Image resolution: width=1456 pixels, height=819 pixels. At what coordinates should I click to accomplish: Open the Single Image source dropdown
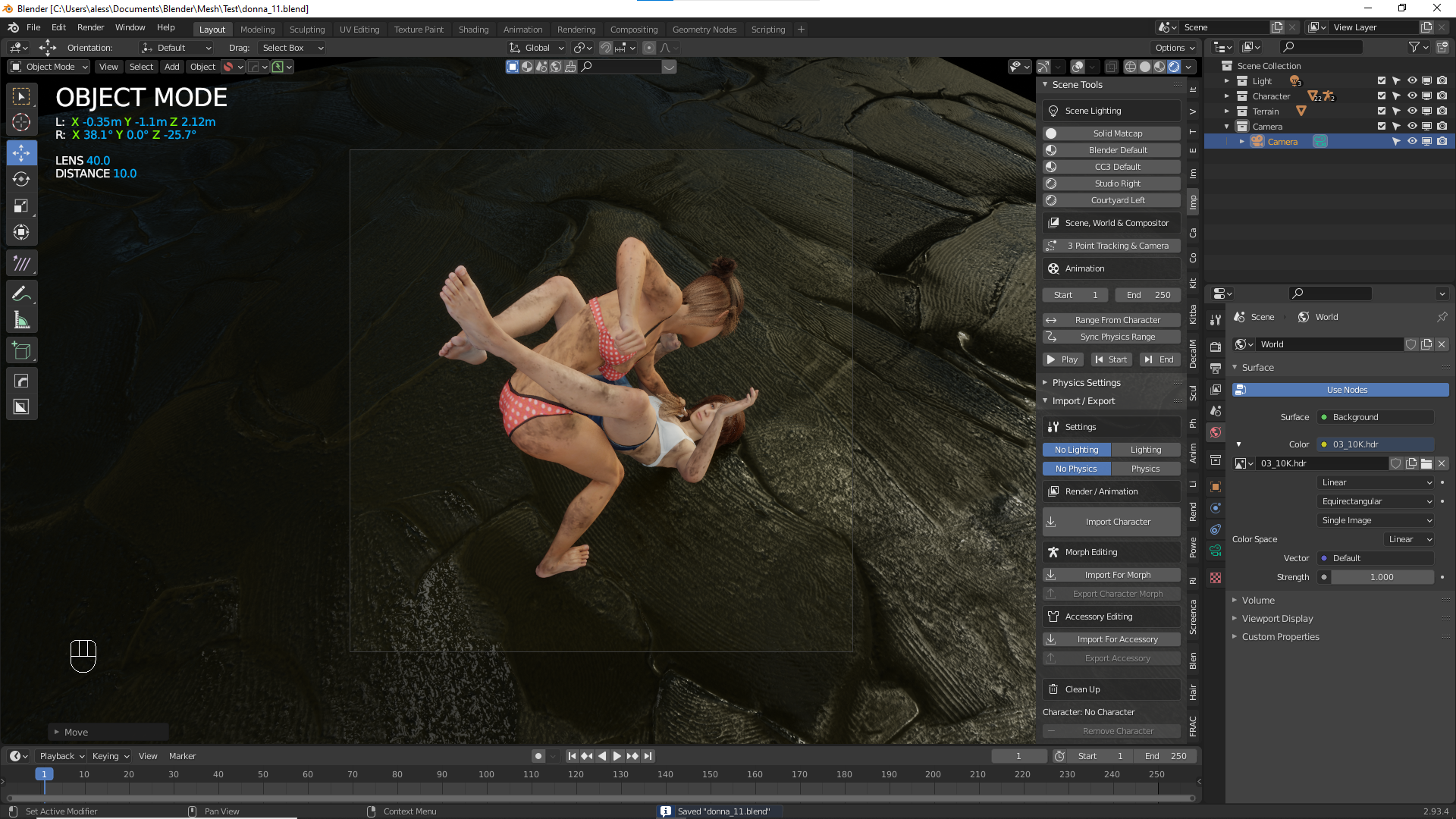[1376, 520]
